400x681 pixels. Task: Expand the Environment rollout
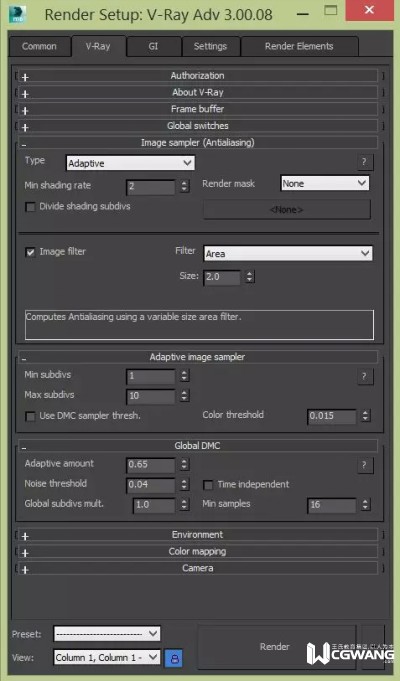[198, 535]
